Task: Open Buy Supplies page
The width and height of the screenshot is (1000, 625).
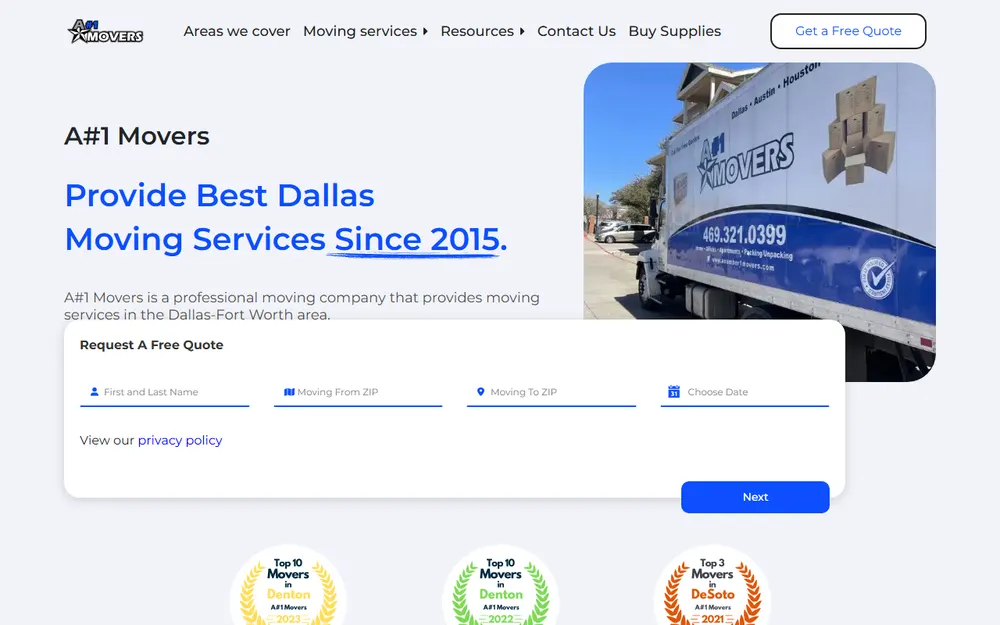Action: pos(675,31)
